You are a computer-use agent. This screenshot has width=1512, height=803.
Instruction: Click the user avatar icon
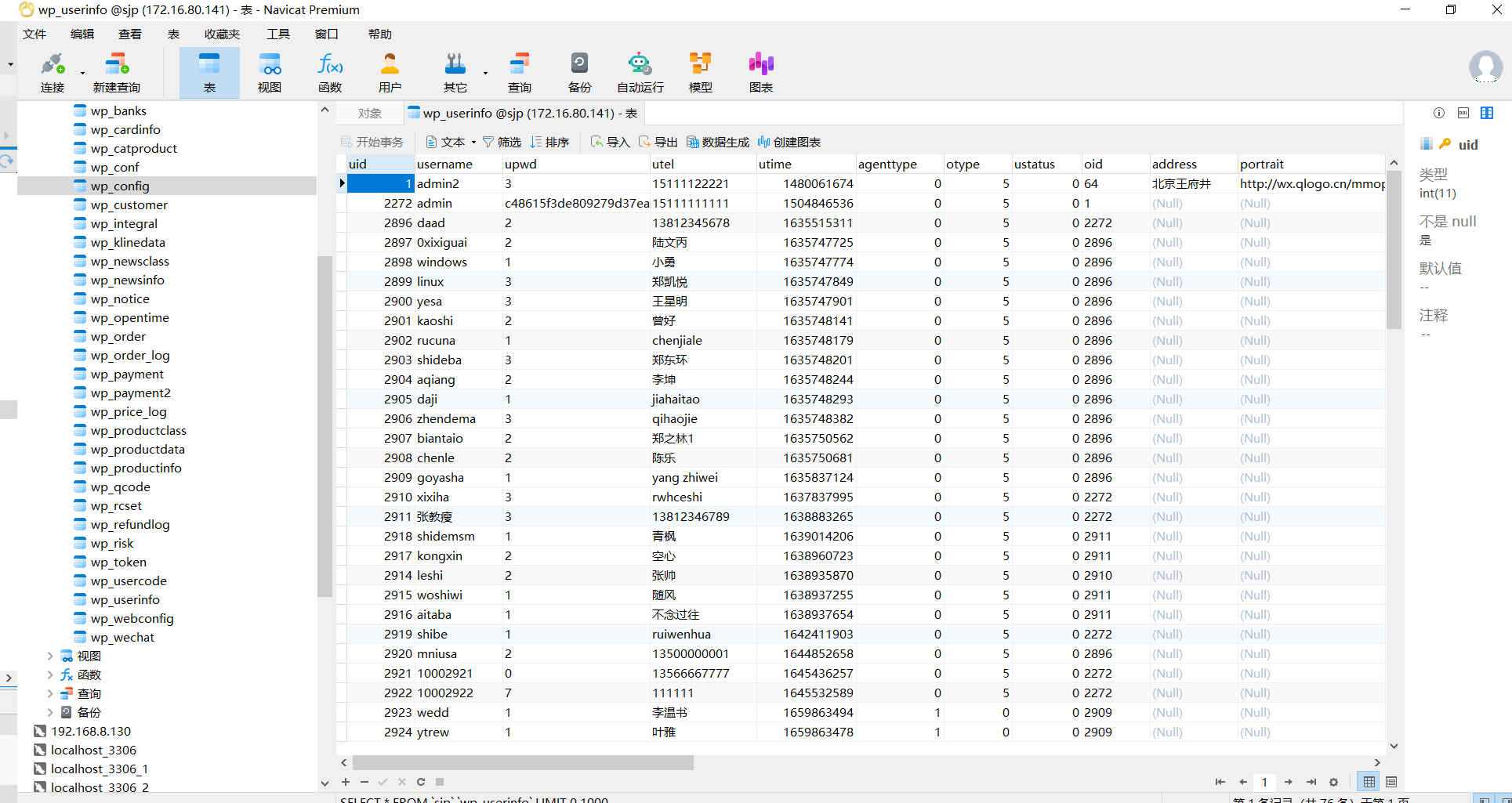click(x=1485, y=67)
